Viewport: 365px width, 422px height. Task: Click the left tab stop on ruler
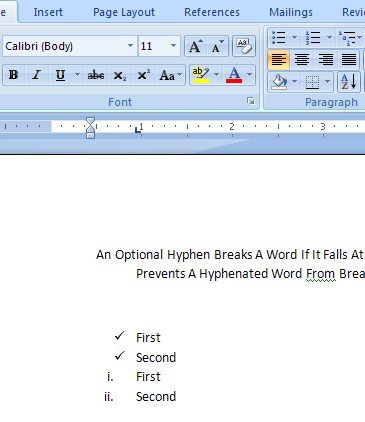pyautogui.click(x=138, y=130)
